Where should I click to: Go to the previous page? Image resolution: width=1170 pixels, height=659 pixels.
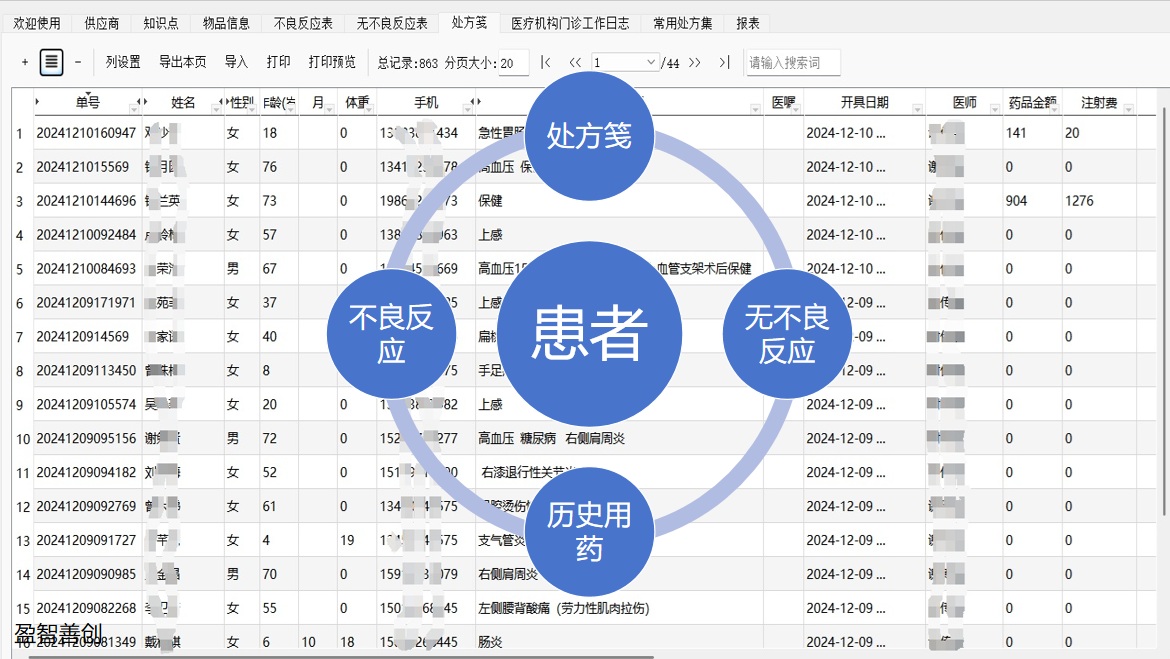coord(575,62)
